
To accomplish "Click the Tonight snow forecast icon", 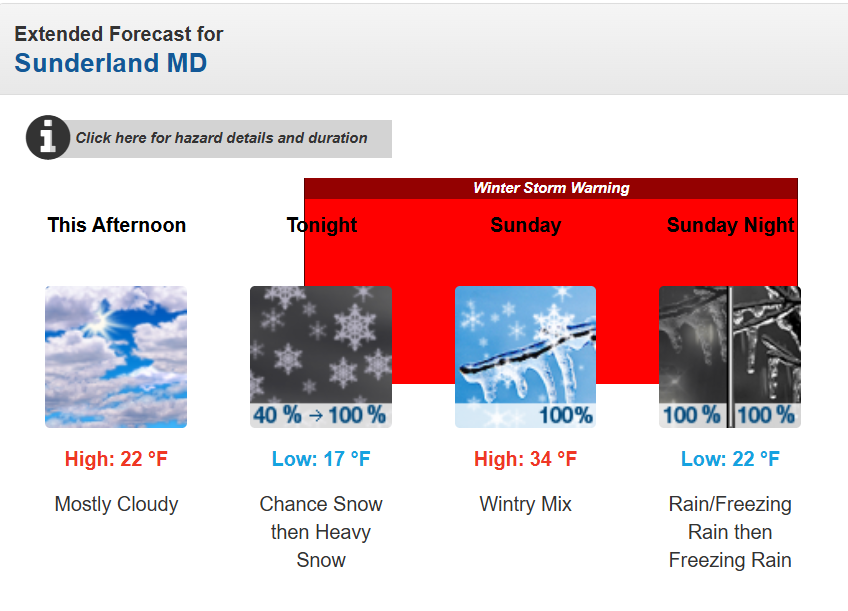I will coord(321,356).
